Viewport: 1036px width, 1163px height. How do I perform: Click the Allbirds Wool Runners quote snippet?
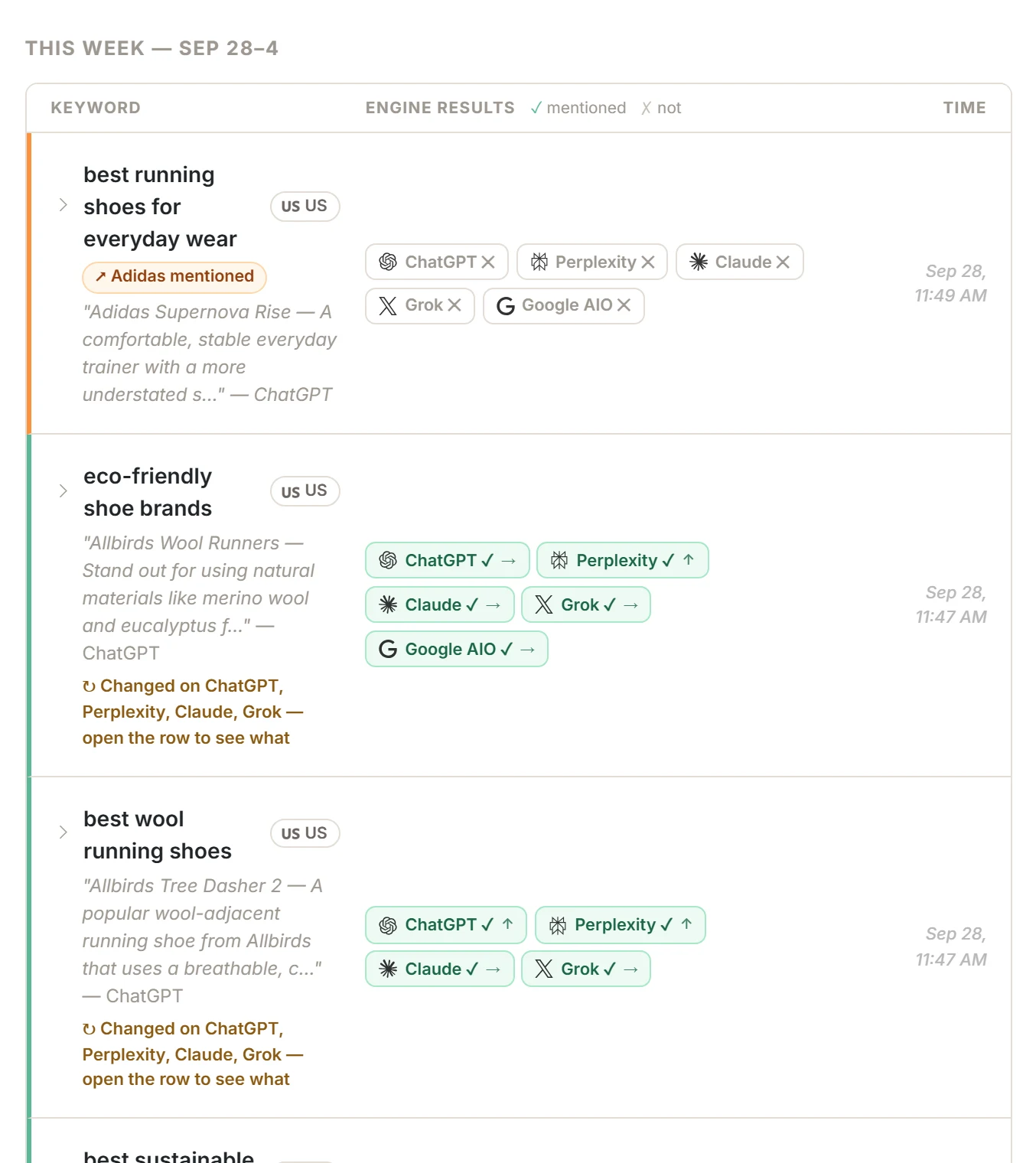point(199,598)
